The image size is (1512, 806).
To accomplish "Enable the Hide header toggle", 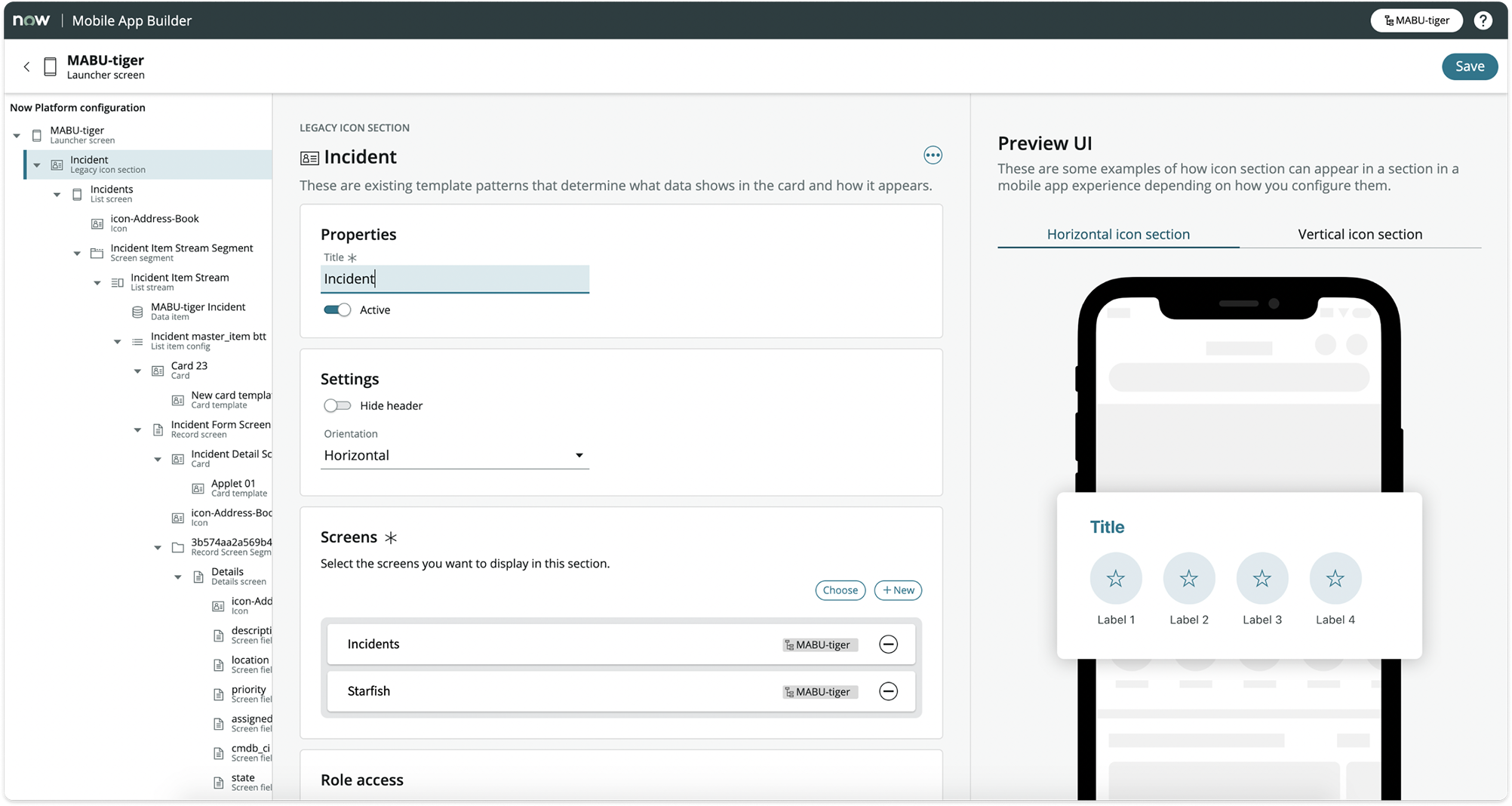I will (337, 406).
